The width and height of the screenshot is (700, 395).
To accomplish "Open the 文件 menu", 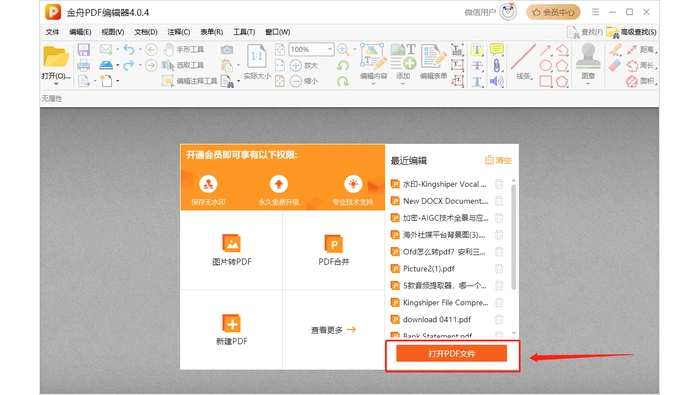I will [x=52, y=32].
